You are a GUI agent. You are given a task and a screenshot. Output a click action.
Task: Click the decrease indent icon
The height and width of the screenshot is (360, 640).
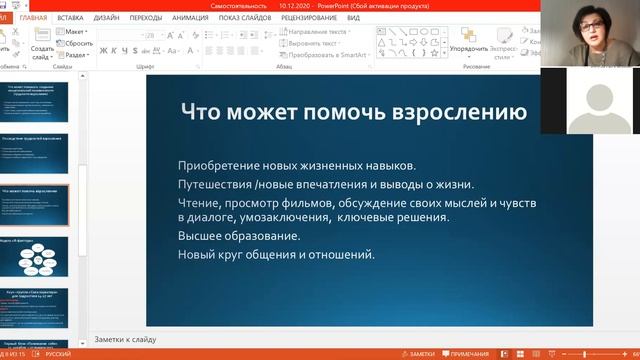(243, 36)
